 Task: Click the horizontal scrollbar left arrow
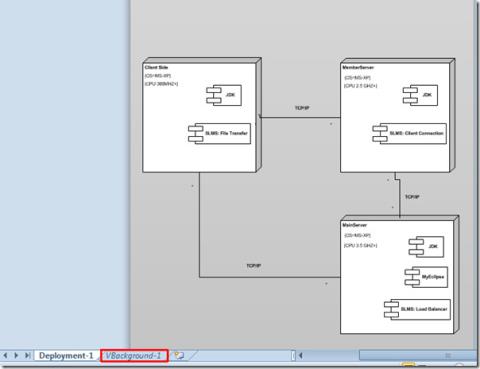[300, 356]
